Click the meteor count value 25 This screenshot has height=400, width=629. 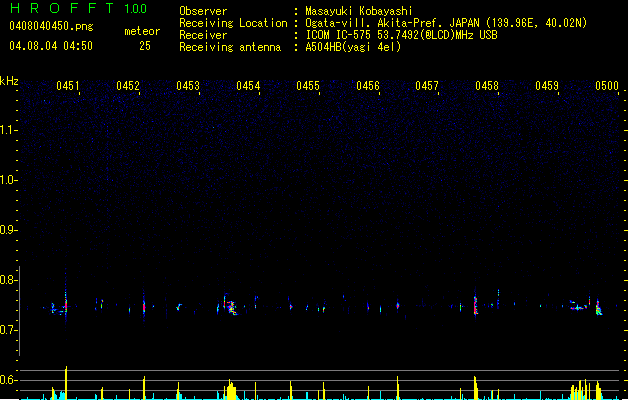coord(145,46)
